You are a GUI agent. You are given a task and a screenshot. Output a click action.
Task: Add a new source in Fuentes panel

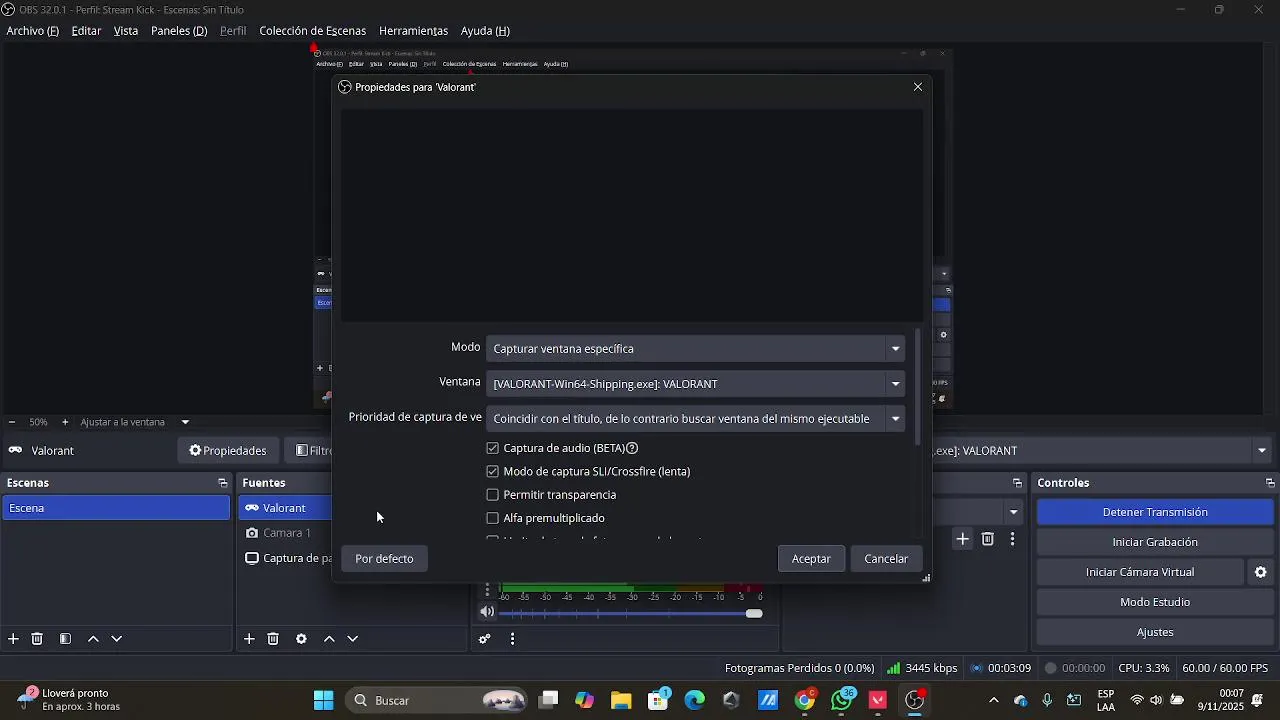pyautogui.click(x=249, y=639)
